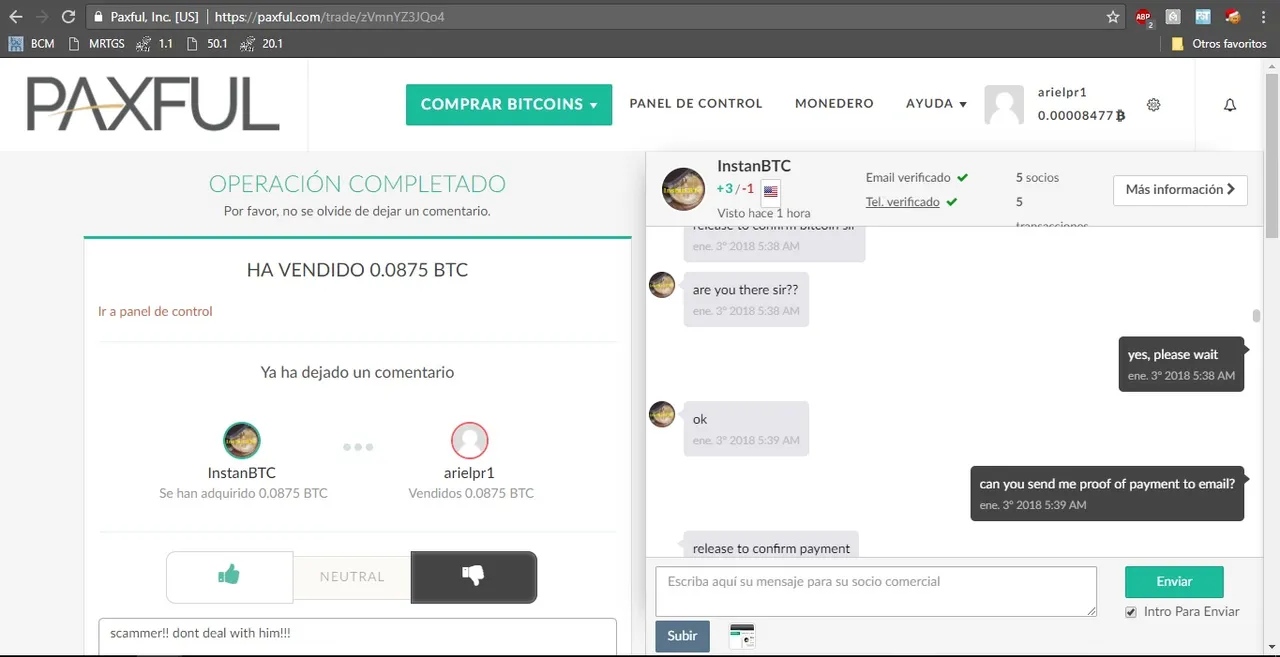Open the Adblock Plus extension icon
This screenshot has height=657, width=1280.
coord(1144,17)
